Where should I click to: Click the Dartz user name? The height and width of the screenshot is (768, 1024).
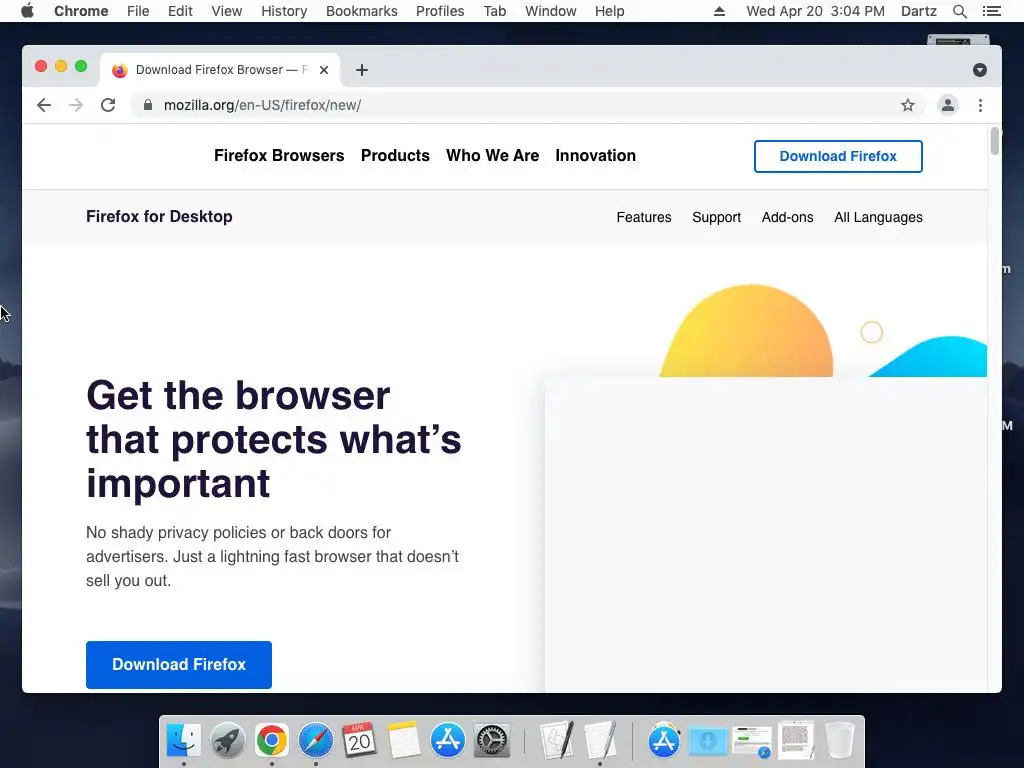[x=919, y=11]
